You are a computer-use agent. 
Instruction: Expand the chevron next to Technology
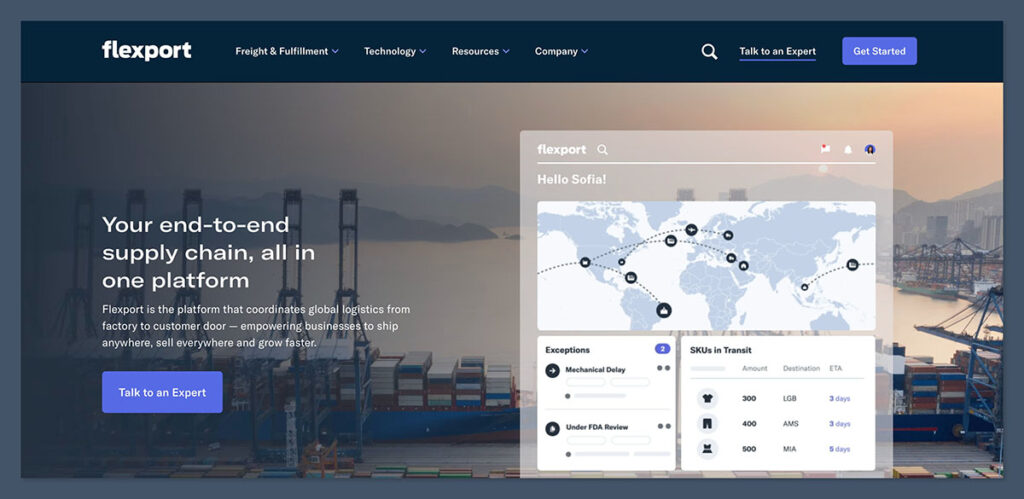423,51
